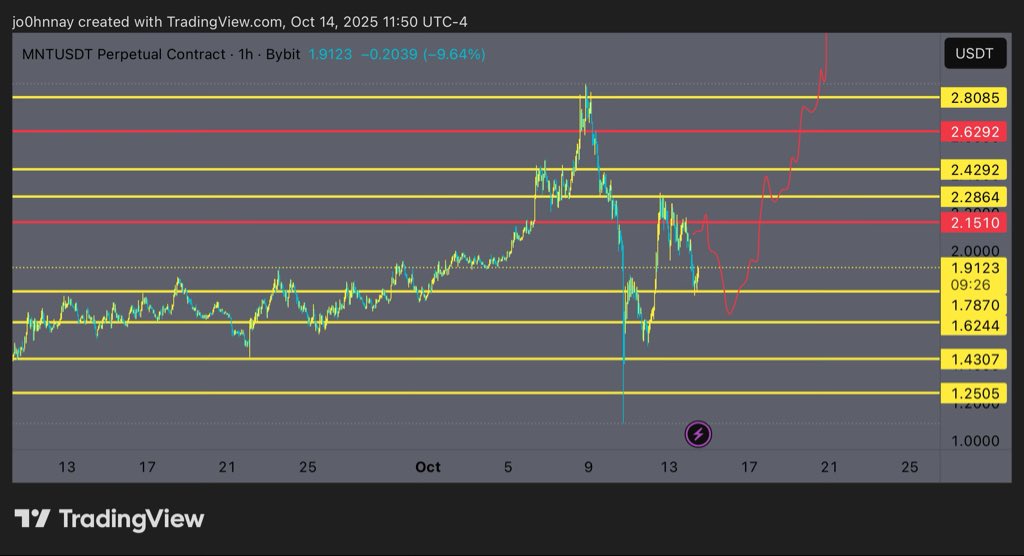Screen dimensions: 1024x556
Task: Click the 5 date on time axis
Action: pyautogui.click(x=508, y=467)
